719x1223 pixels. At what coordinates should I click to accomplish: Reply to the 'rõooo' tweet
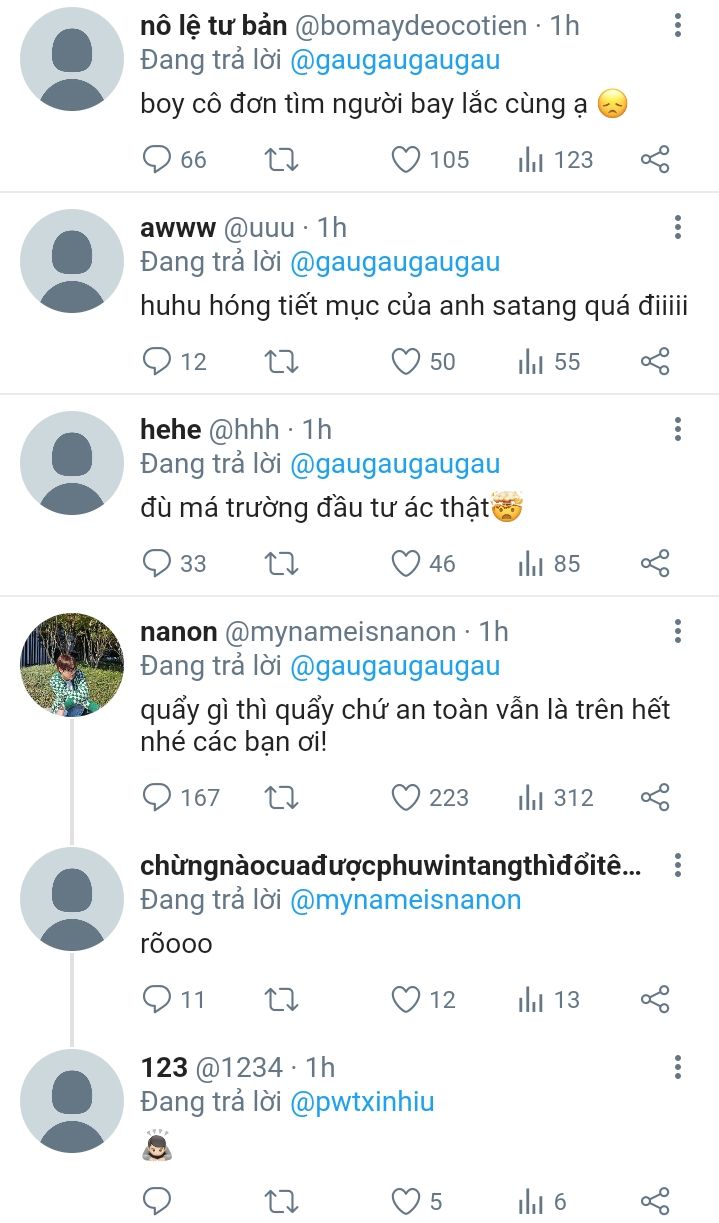[158, 999]
